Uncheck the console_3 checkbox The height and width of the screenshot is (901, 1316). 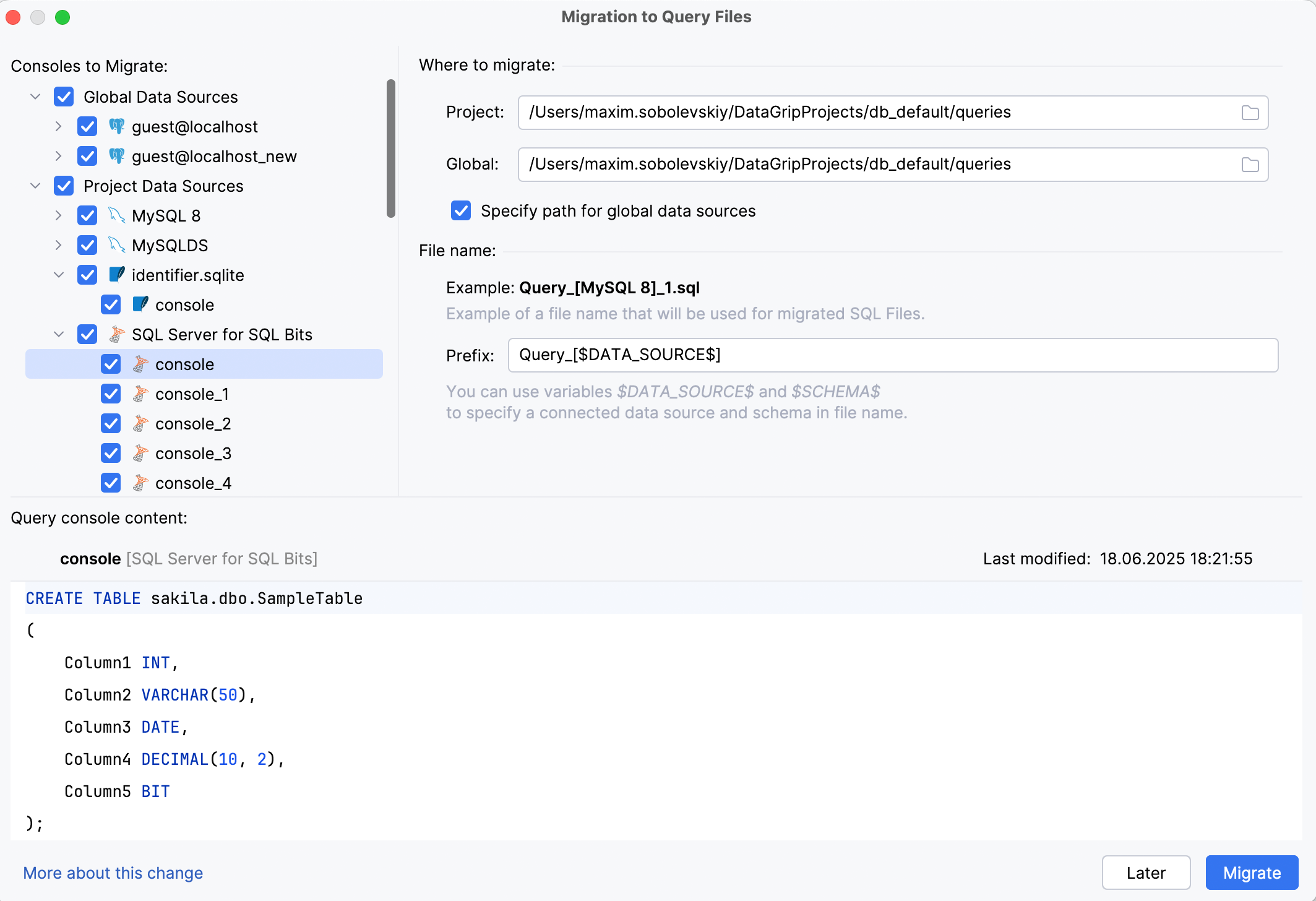click(x=111, y=454)
